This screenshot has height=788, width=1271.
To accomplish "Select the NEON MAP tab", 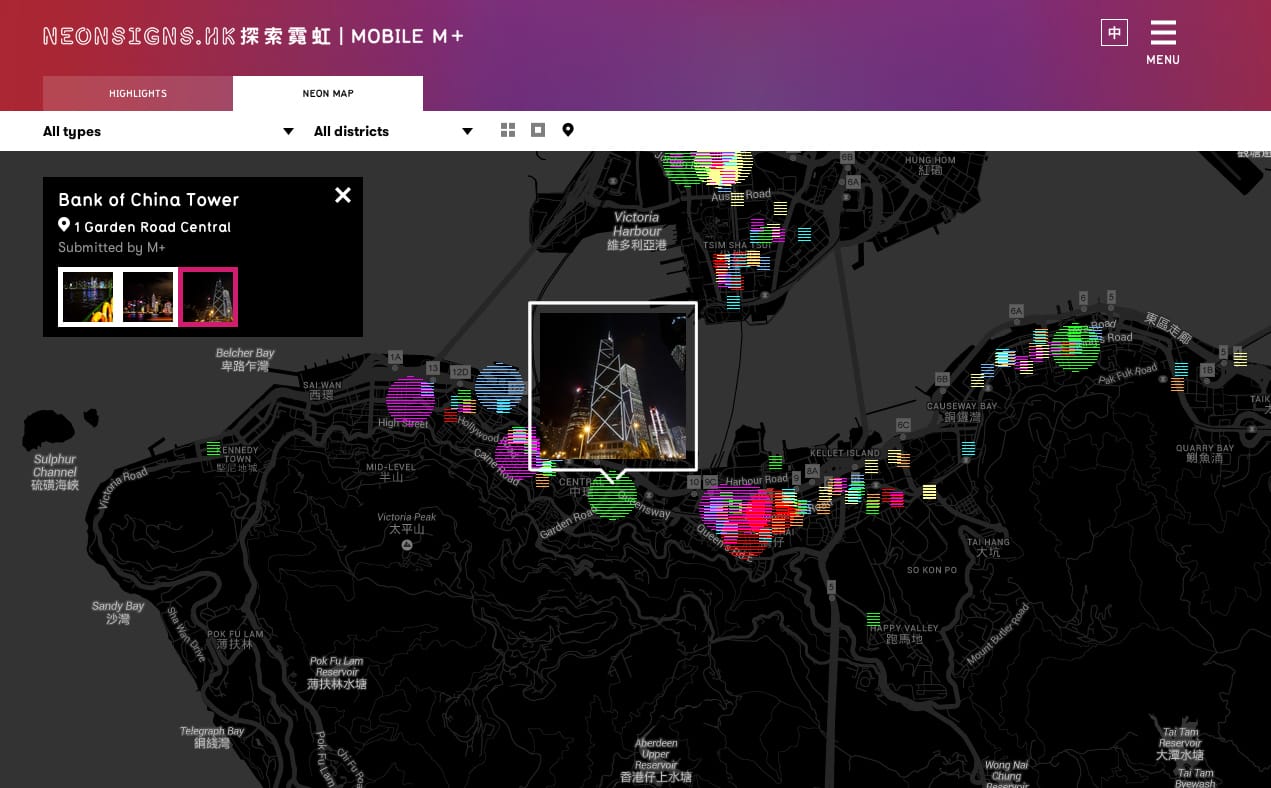I will 328,93.
